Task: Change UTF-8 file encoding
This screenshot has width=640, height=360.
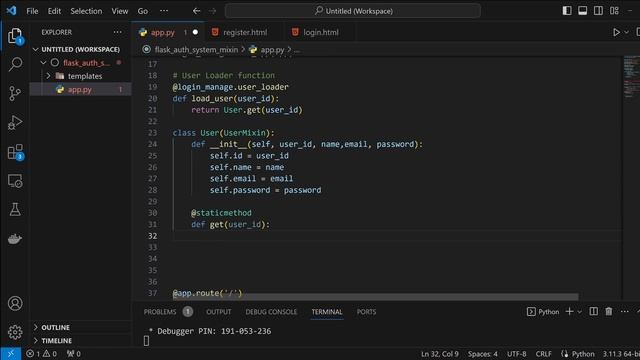Action: (517, 354)
